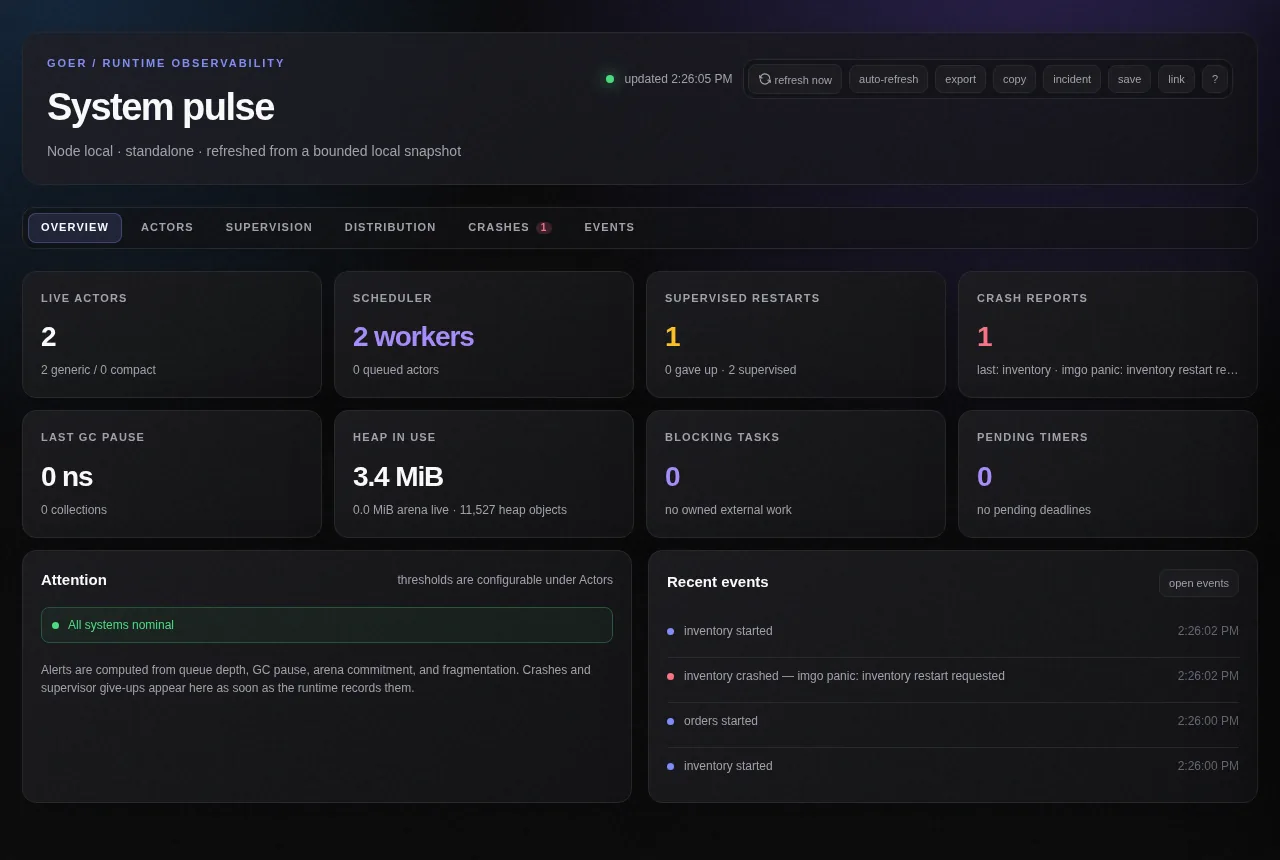The image size is (1280, 860).
Task: Go to the Distribution tab
Action: pyautogui.click(x=390, y=228)
